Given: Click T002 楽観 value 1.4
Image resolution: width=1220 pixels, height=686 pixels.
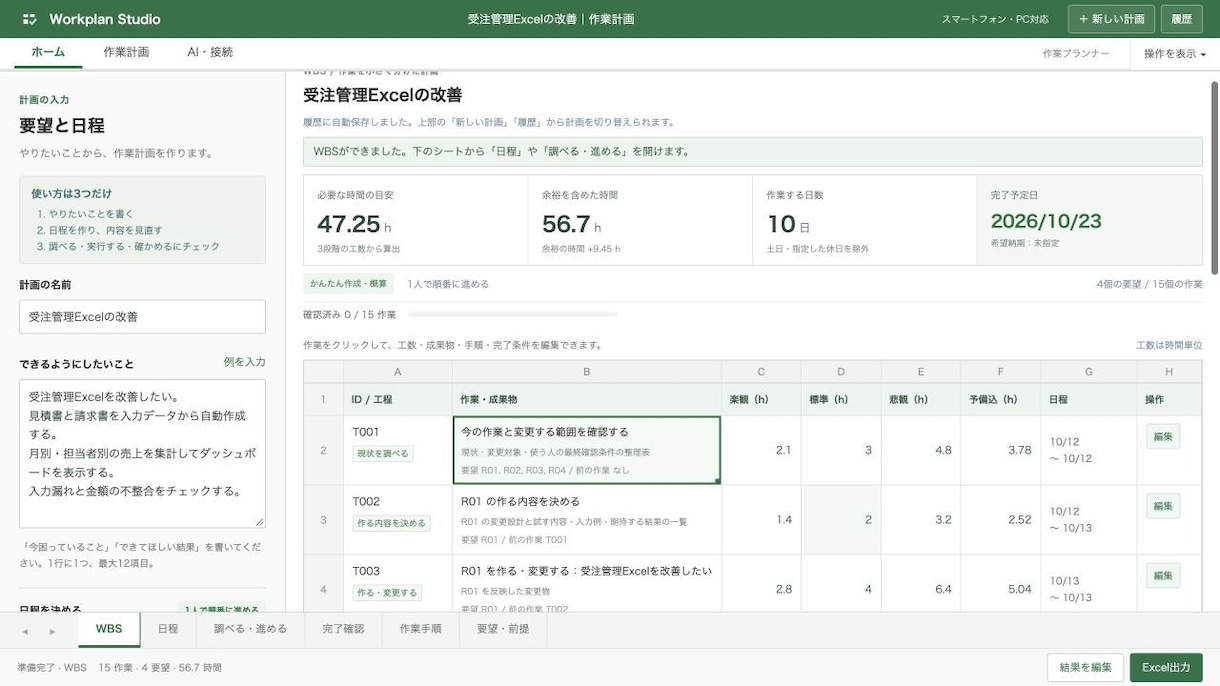Looking at the screenshot, I should click(761, 520).
